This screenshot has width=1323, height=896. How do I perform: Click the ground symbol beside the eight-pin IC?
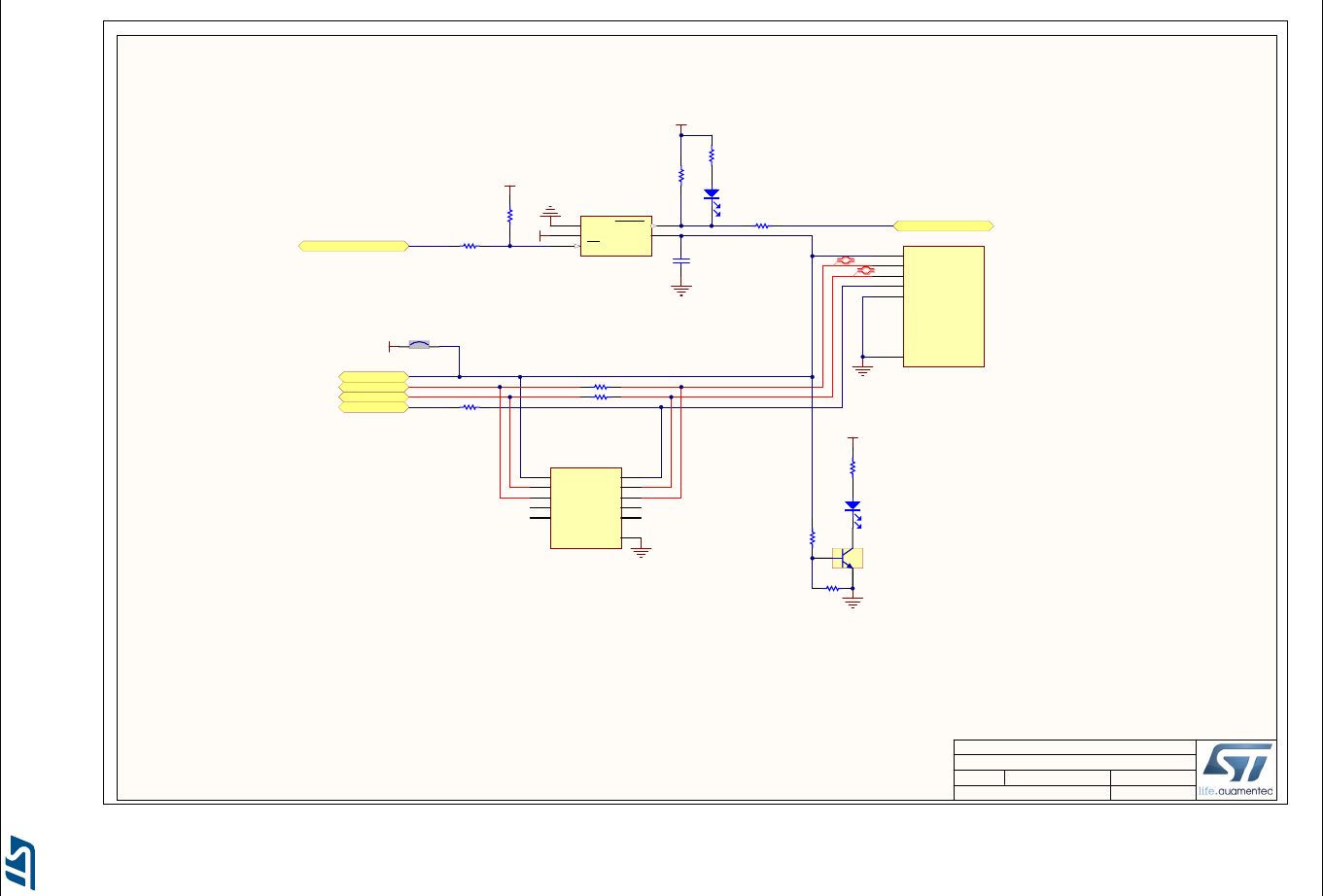pyautogui.click(x=642, y=553)
